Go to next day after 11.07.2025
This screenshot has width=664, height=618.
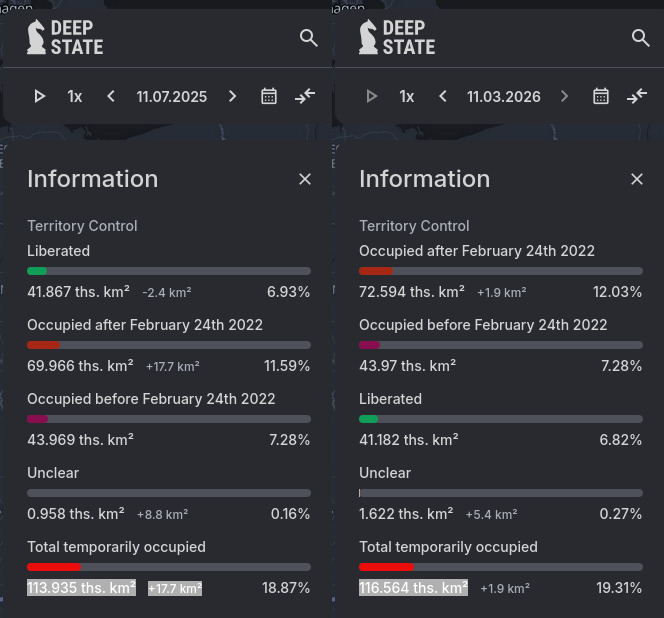(233, 96)
